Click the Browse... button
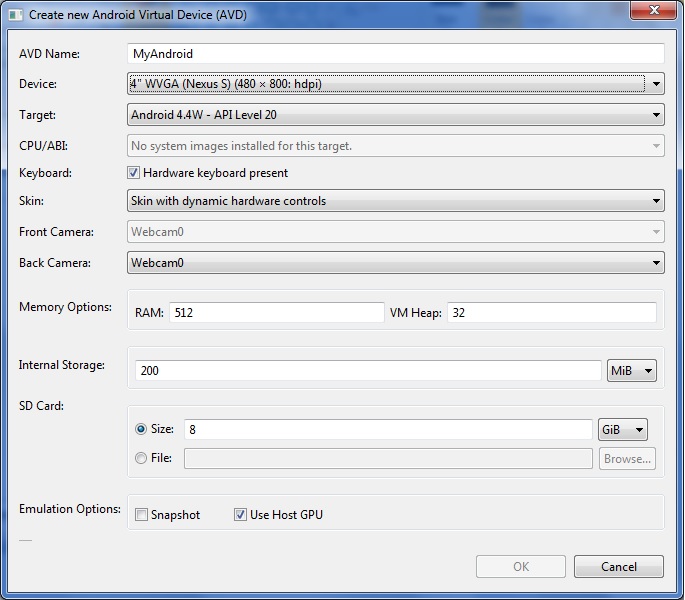Image resolution: width=685 pixels, height=600 pixels. (x=627, y=458)
